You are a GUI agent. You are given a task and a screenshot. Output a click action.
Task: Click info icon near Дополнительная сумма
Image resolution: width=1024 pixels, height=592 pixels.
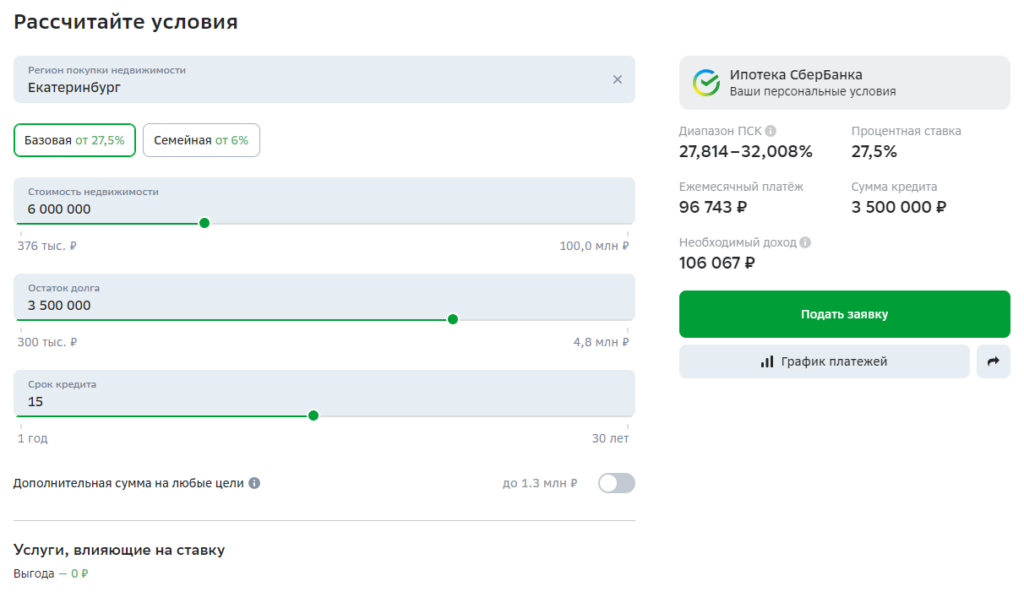pyautogui.click(x=254, y=483)
